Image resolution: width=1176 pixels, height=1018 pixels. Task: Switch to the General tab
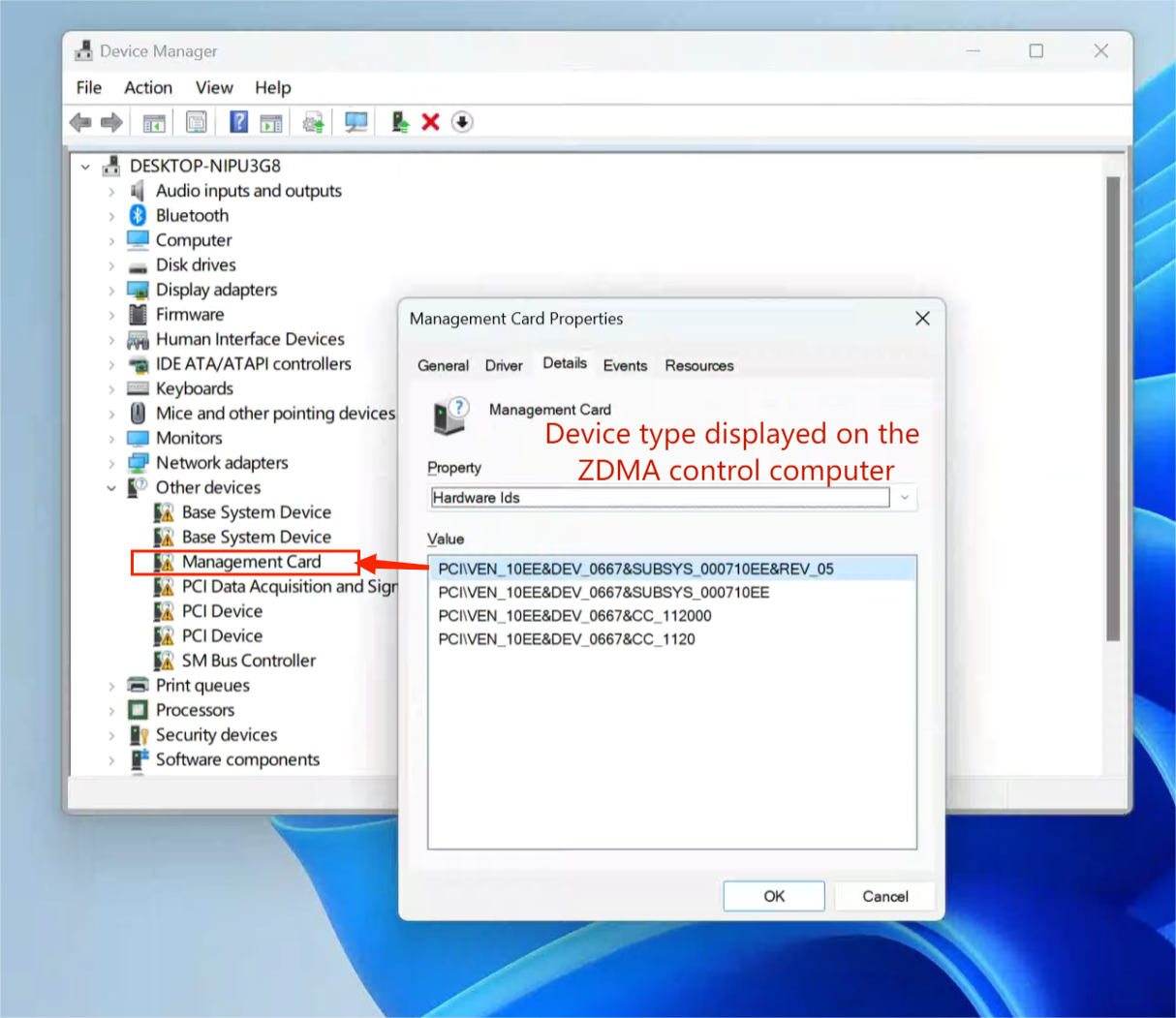point(443,365)
